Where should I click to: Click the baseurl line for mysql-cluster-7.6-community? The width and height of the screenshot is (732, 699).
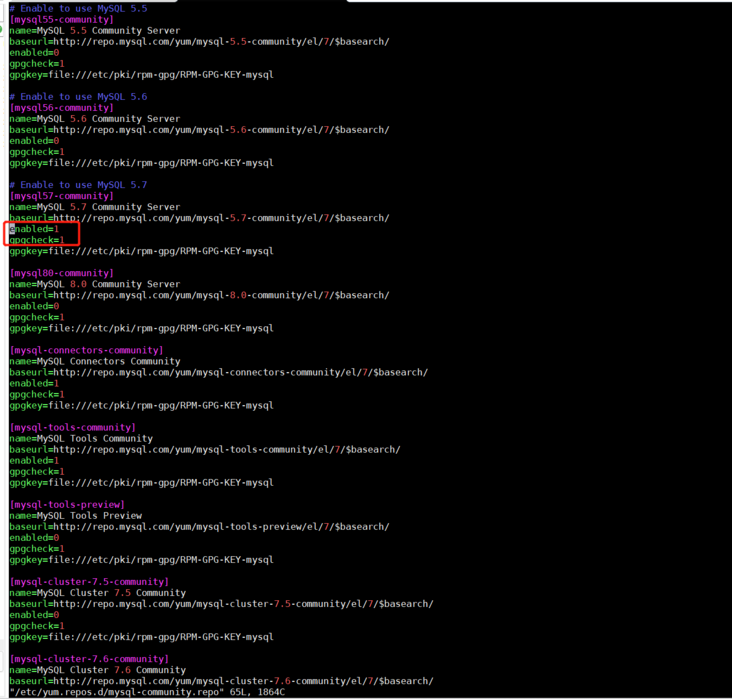(x=221, y=681)
